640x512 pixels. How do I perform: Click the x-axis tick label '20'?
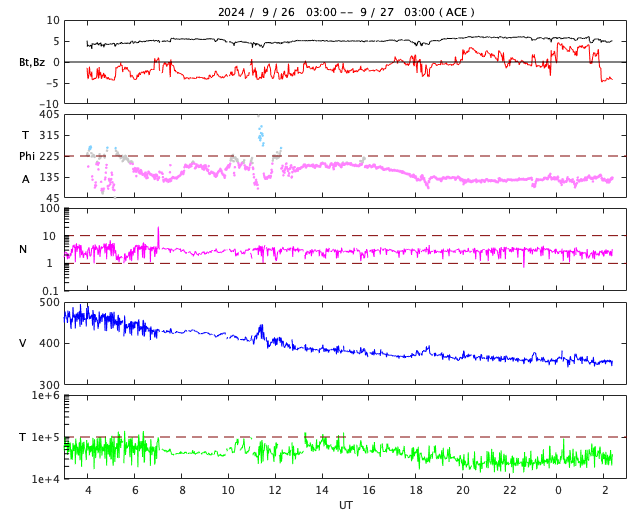pos(462,490)
